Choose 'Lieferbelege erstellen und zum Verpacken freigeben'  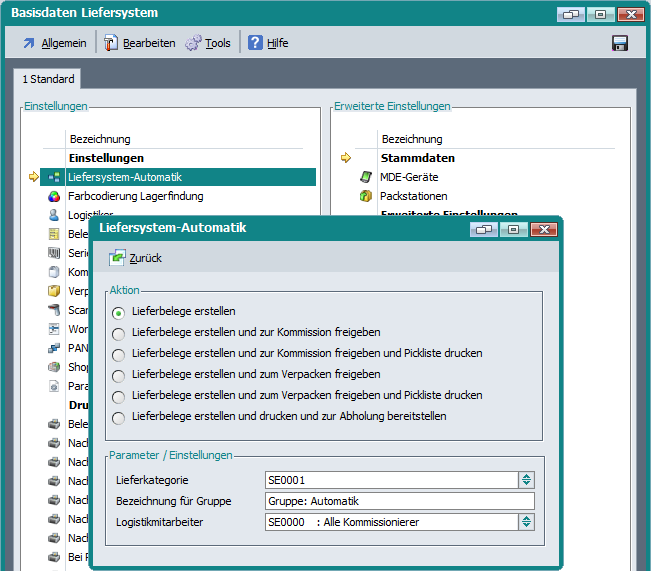pyautogui.click(x=119, y=375)
